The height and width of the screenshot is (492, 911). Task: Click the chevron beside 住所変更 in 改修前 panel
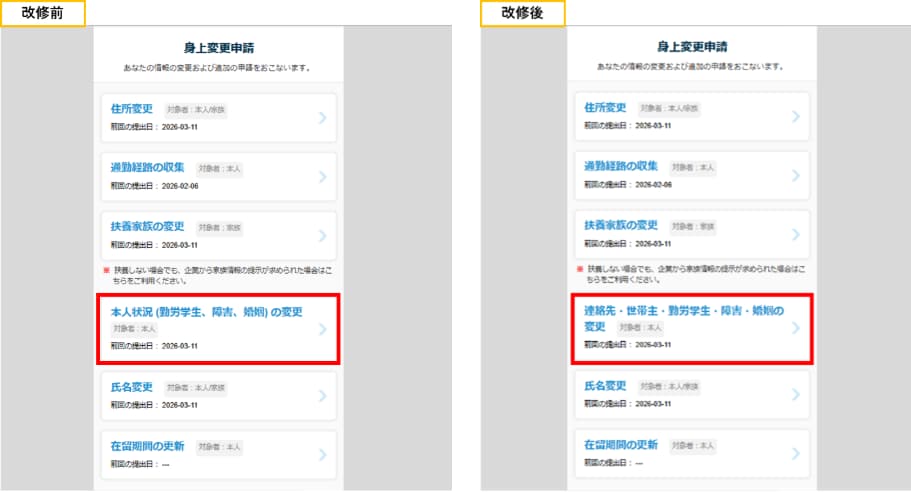pyautogui.click(x=322, y=117)
